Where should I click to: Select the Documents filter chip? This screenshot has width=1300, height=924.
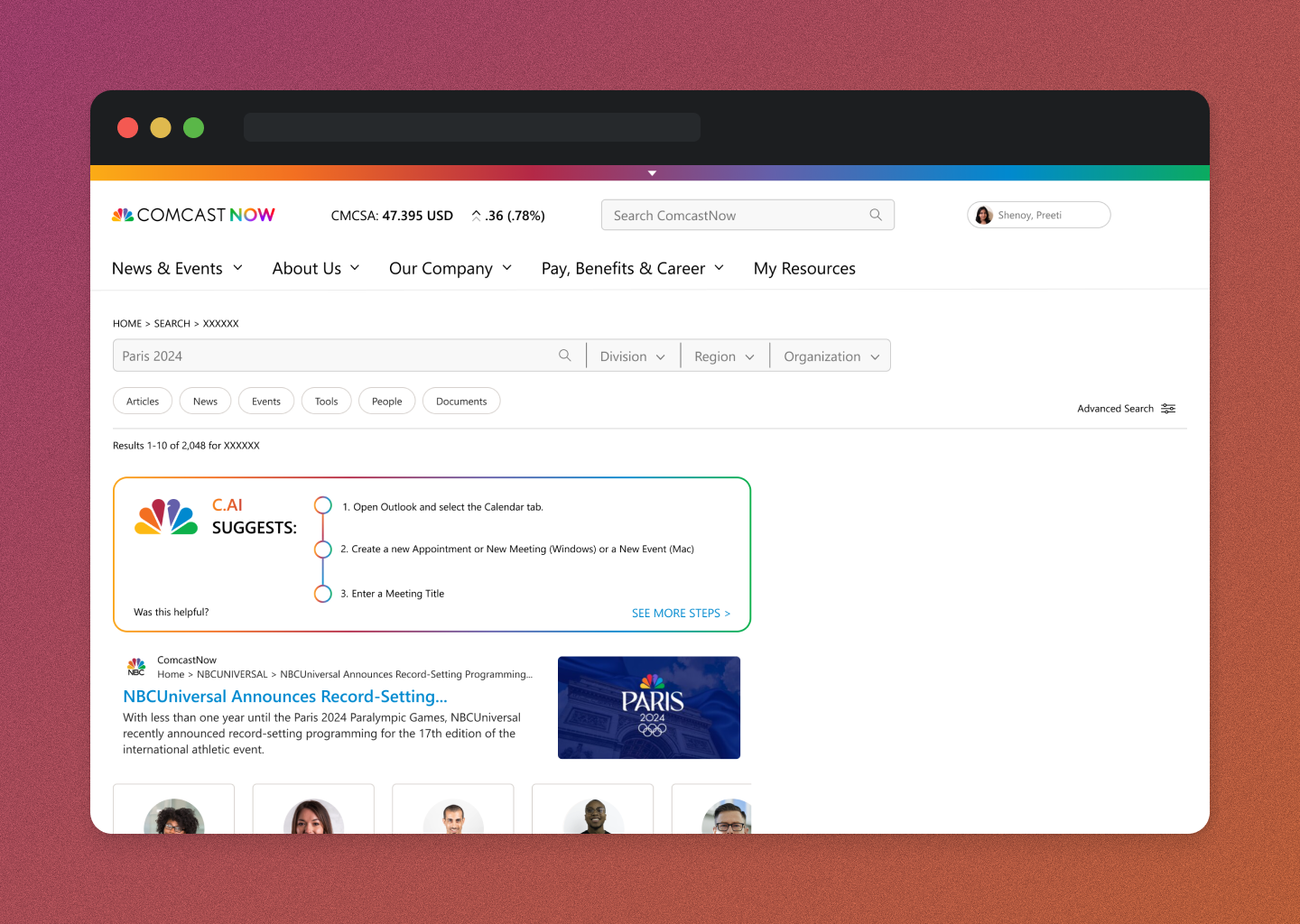click(x=461, y=402)
